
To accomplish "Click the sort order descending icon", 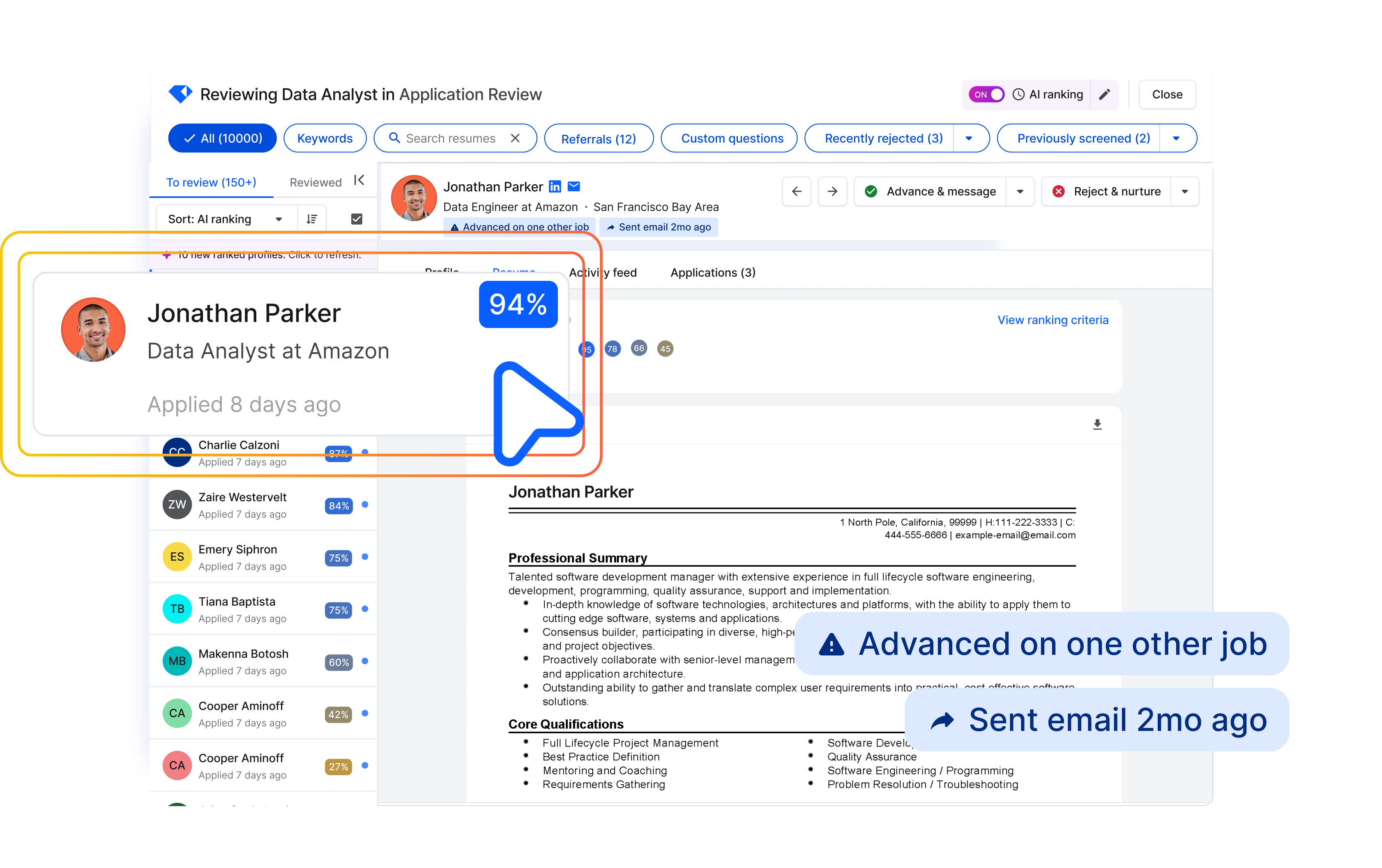I will 311,218.
